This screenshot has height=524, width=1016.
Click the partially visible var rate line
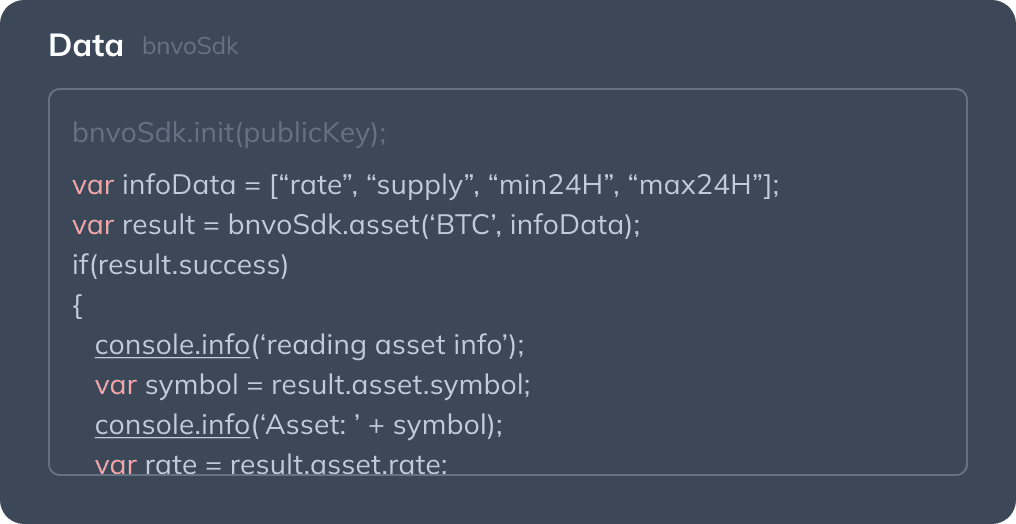point(271,464)
